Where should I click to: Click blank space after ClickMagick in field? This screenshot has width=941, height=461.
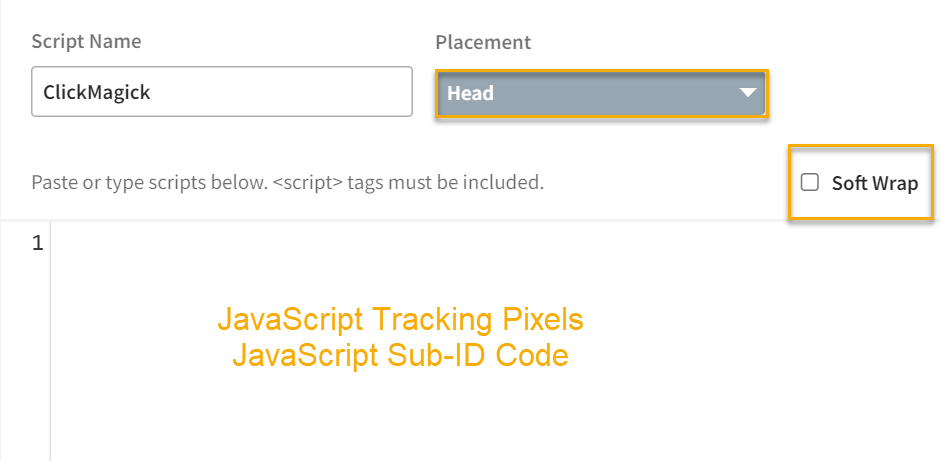point(300,93)
